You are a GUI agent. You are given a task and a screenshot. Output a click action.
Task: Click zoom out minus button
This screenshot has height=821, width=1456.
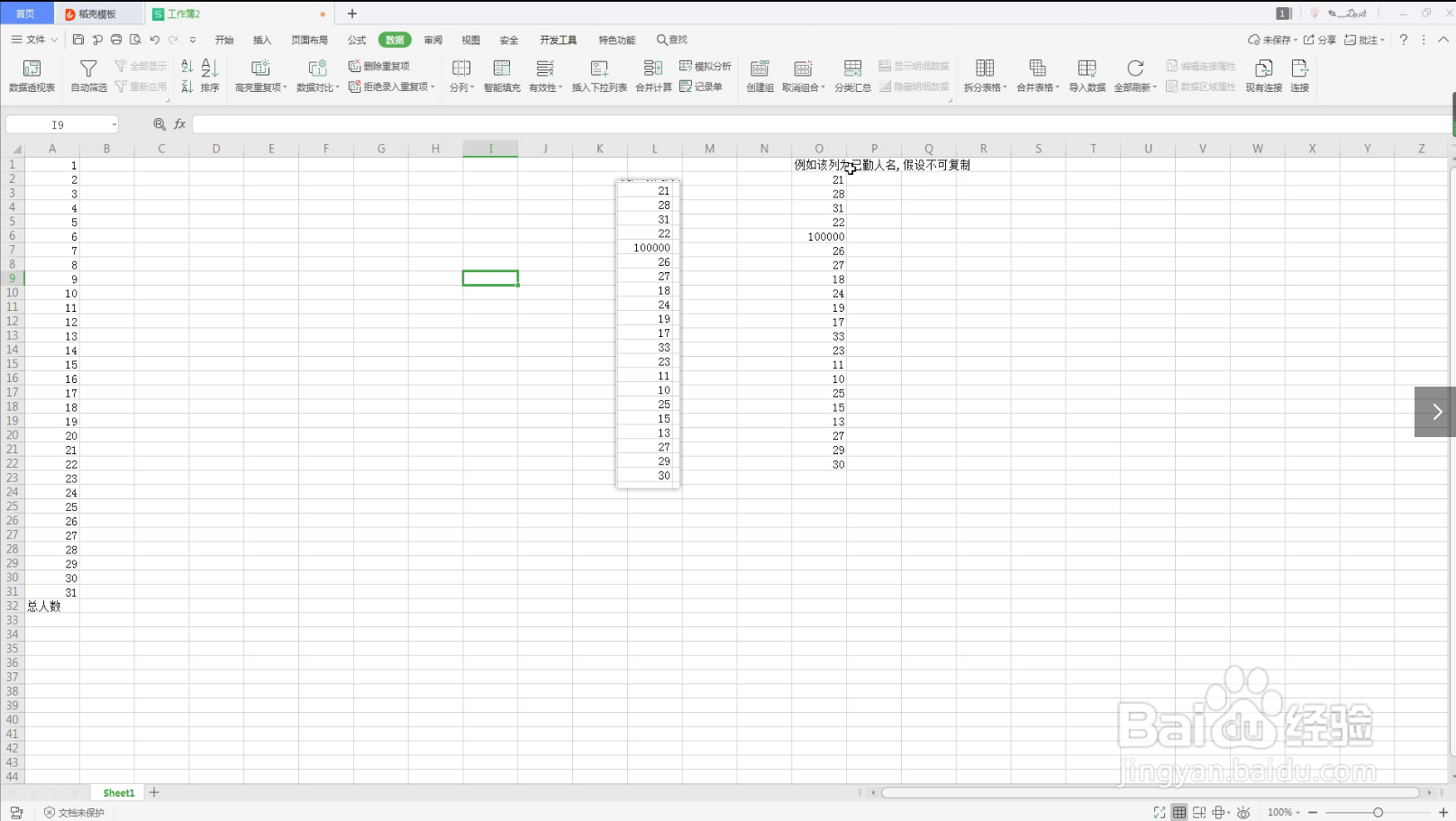pyautogui.click(x=1313, y=813)
